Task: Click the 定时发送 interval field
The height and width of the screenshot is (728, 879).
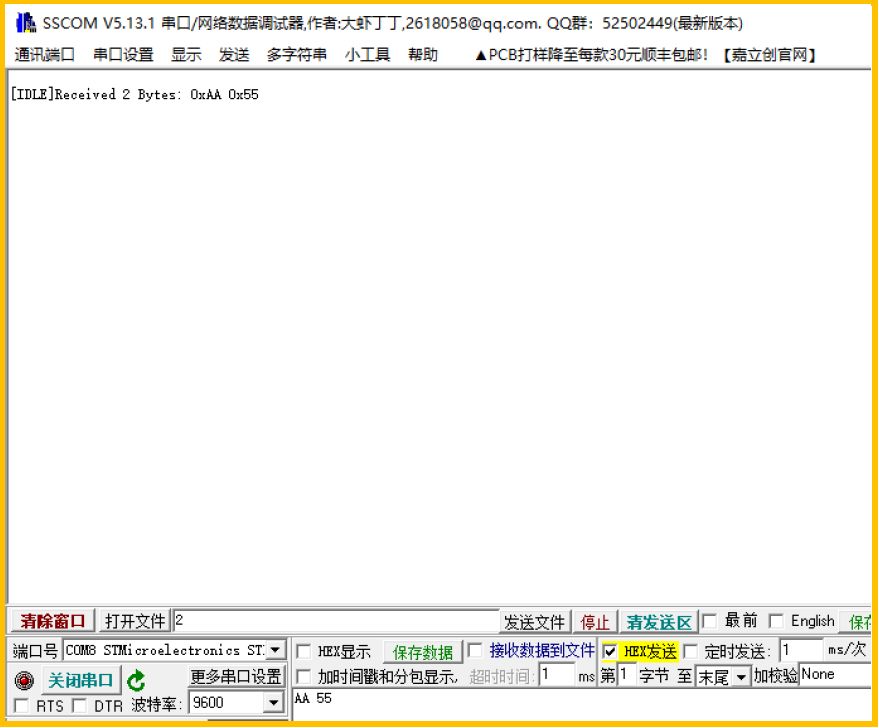Action: 802,651
